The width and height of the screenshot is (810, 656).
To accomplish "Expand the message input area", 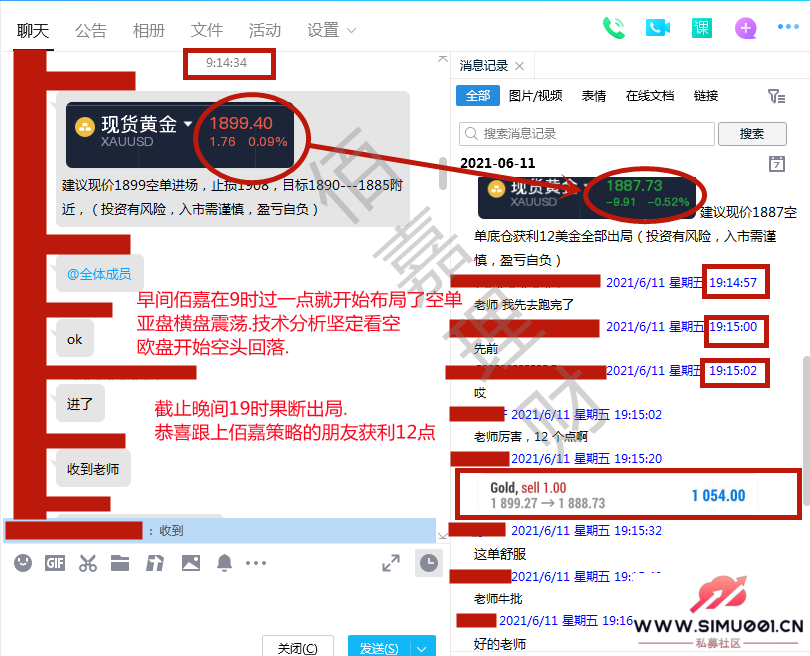I will coord(391,563).
